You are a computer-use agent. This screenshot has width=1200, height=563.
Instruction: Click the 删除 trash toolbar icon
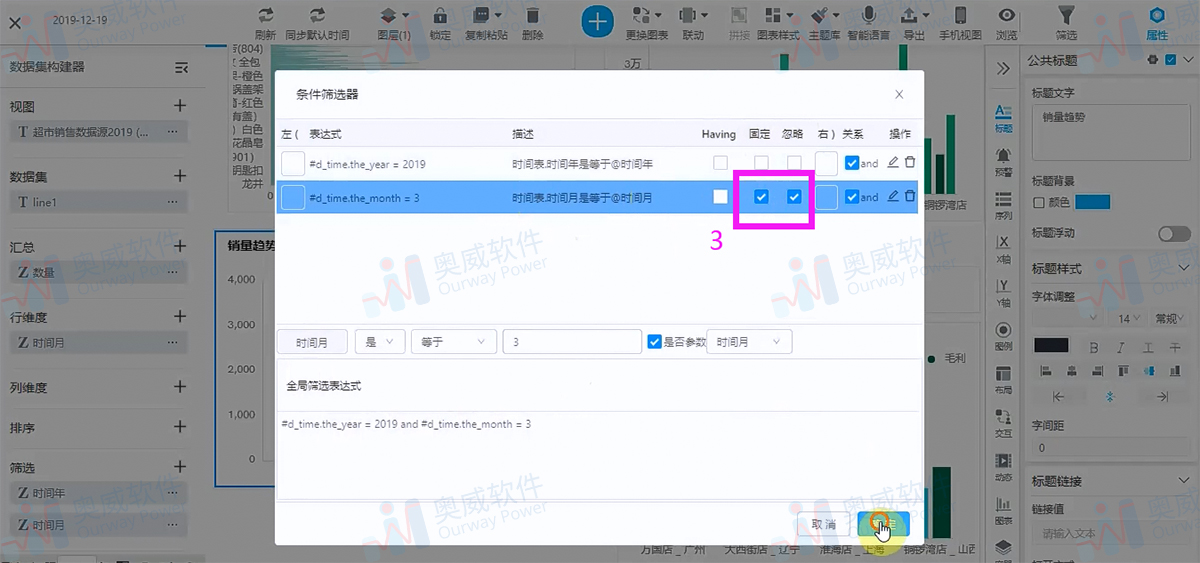click(533, 16)
